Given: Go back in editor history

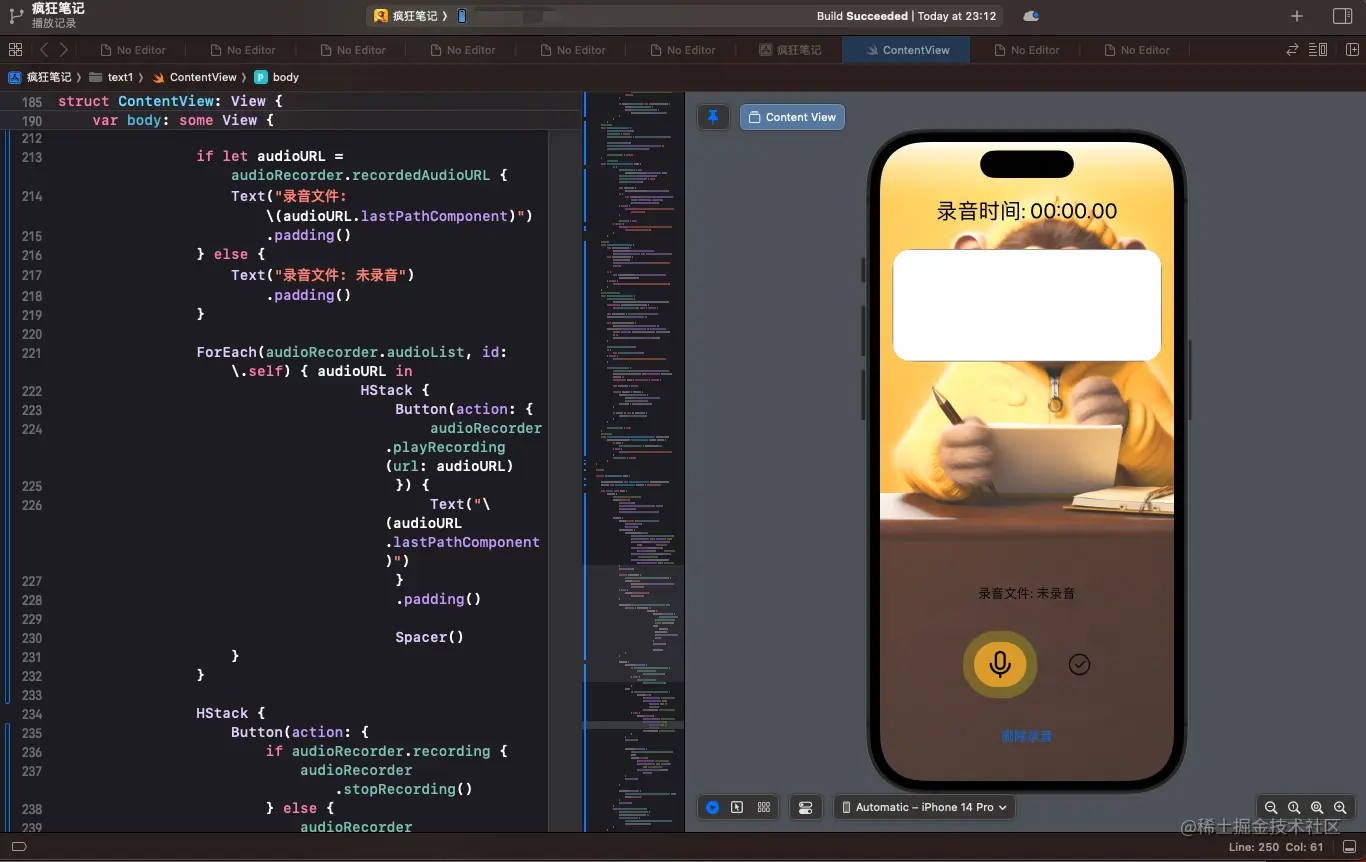Looking at the screenshot, I should point(44,49).
